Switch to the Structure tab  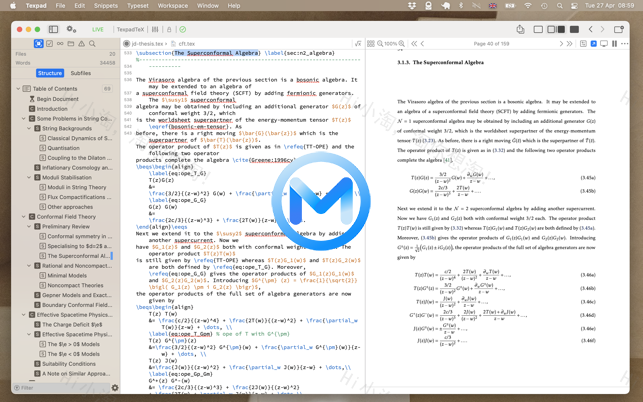(50, 73)
